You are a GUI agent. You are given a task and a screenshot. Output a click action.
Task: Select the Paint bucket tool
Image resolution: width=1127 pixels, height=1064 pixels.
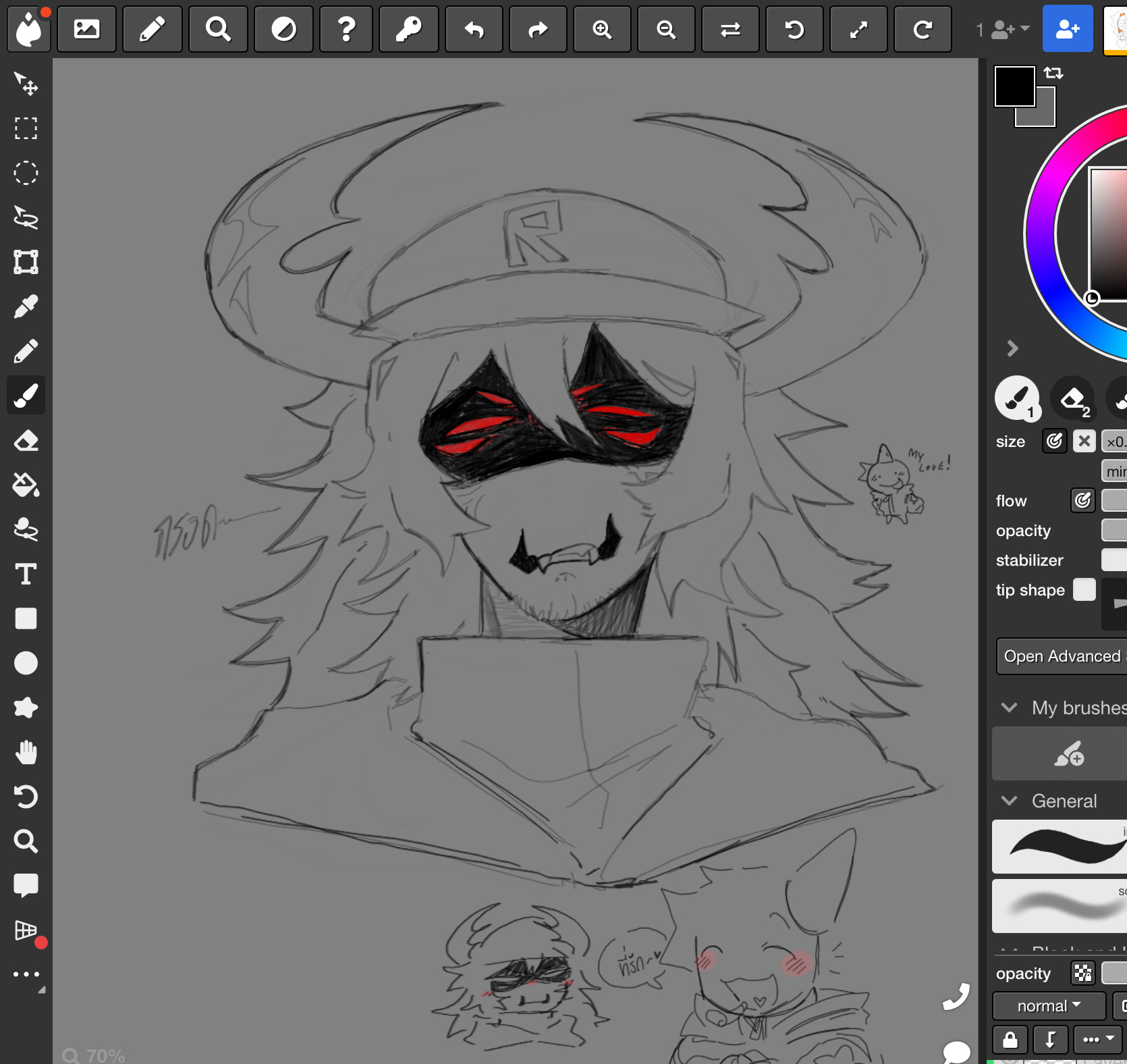pyautogui.click(x=26, y=485)
